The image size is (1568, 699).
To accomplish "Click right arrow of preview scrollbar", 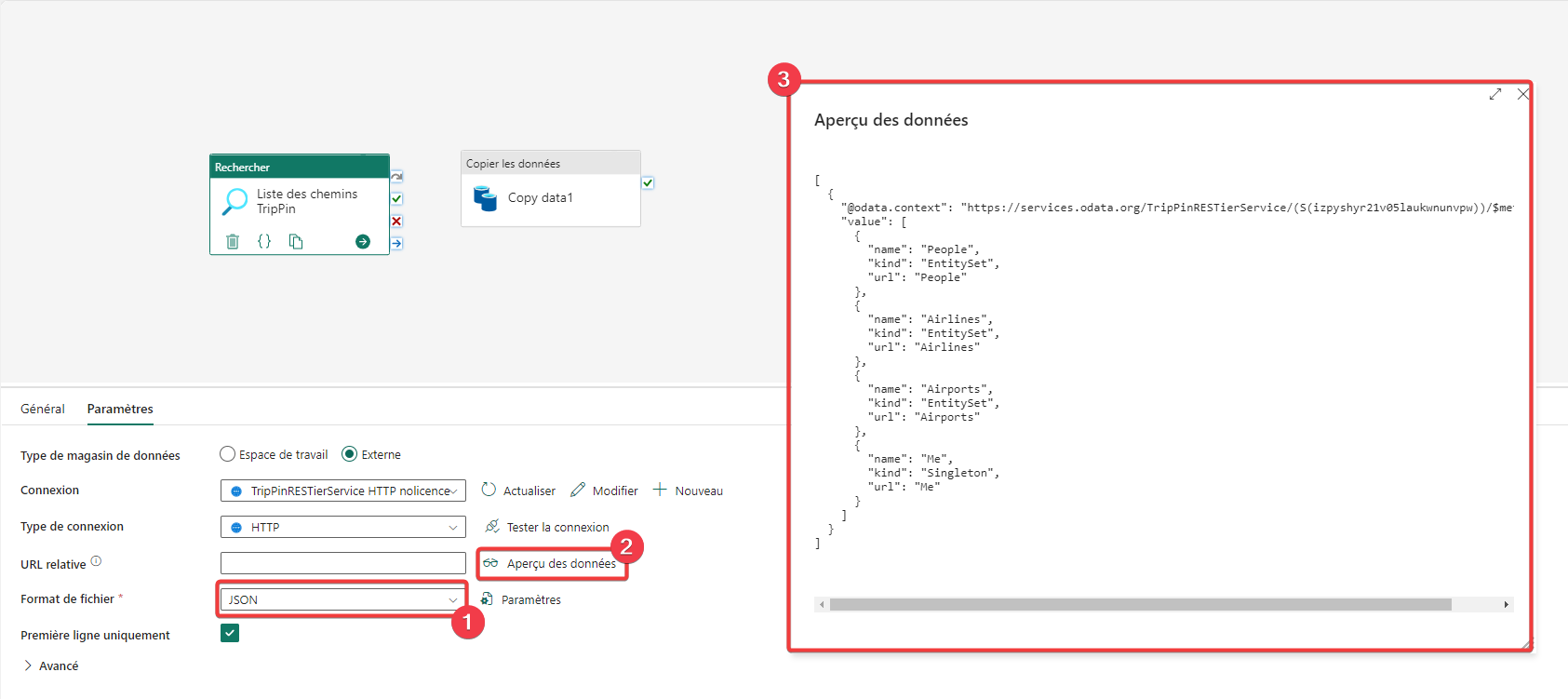I will click(x=1506, y=605).
